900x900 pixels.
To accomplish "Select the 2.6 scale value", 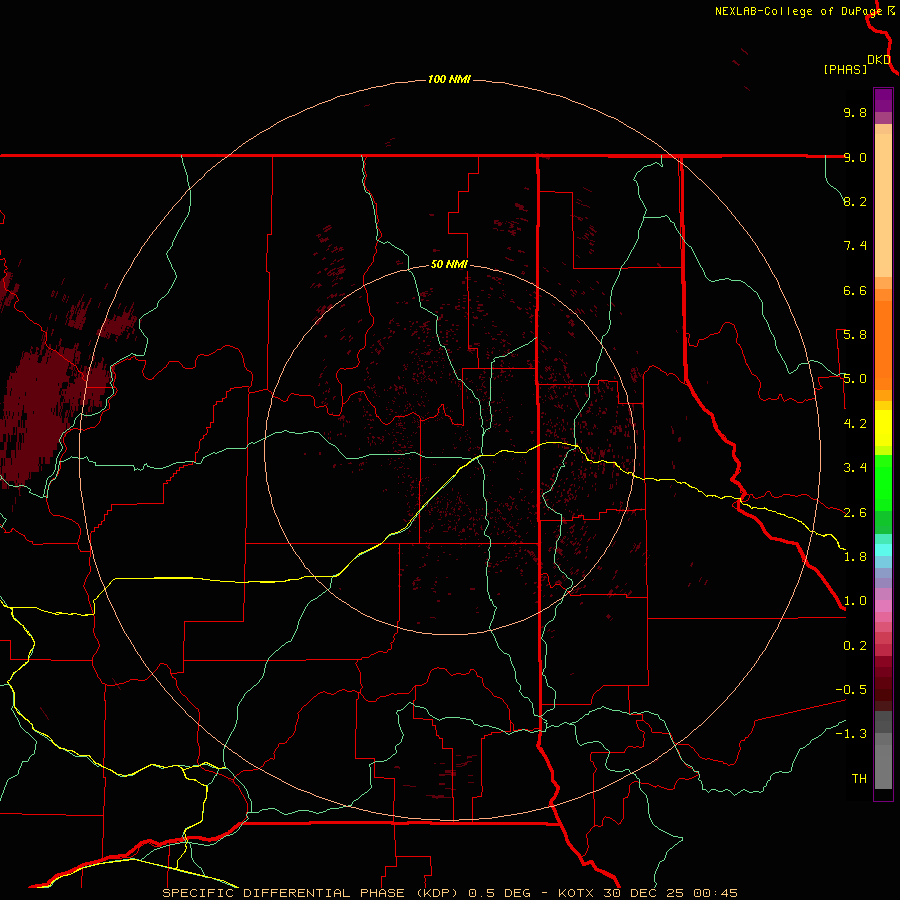I will [x=855, y=513].
